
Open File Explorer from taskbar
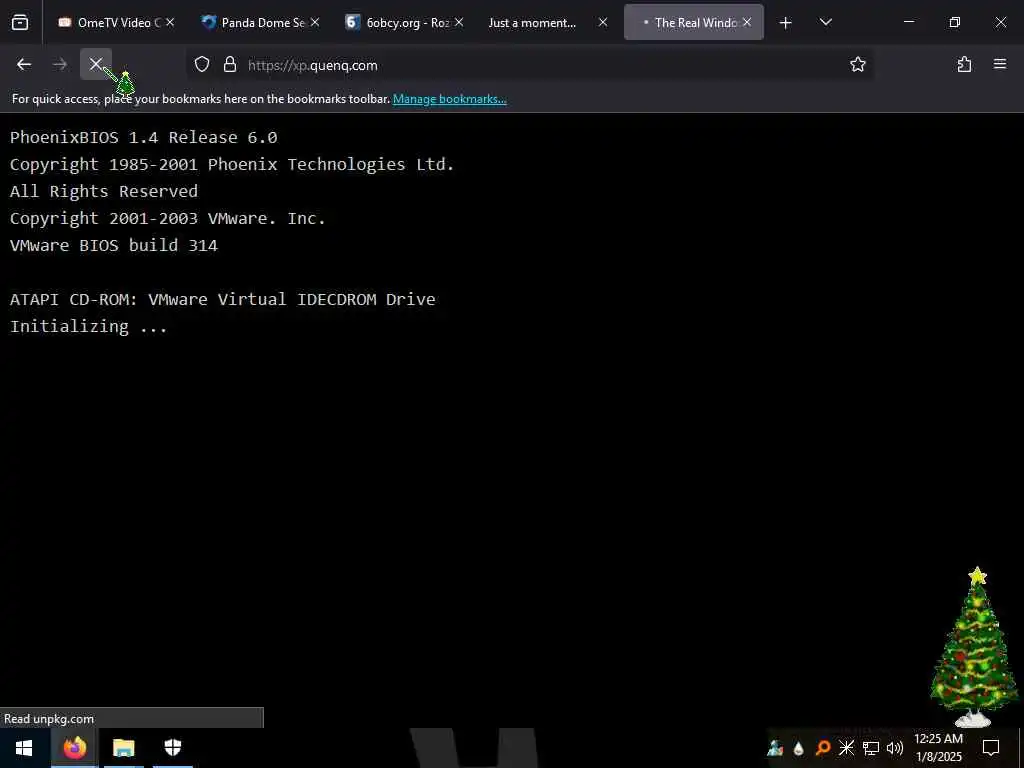click(x=123, y=748)
